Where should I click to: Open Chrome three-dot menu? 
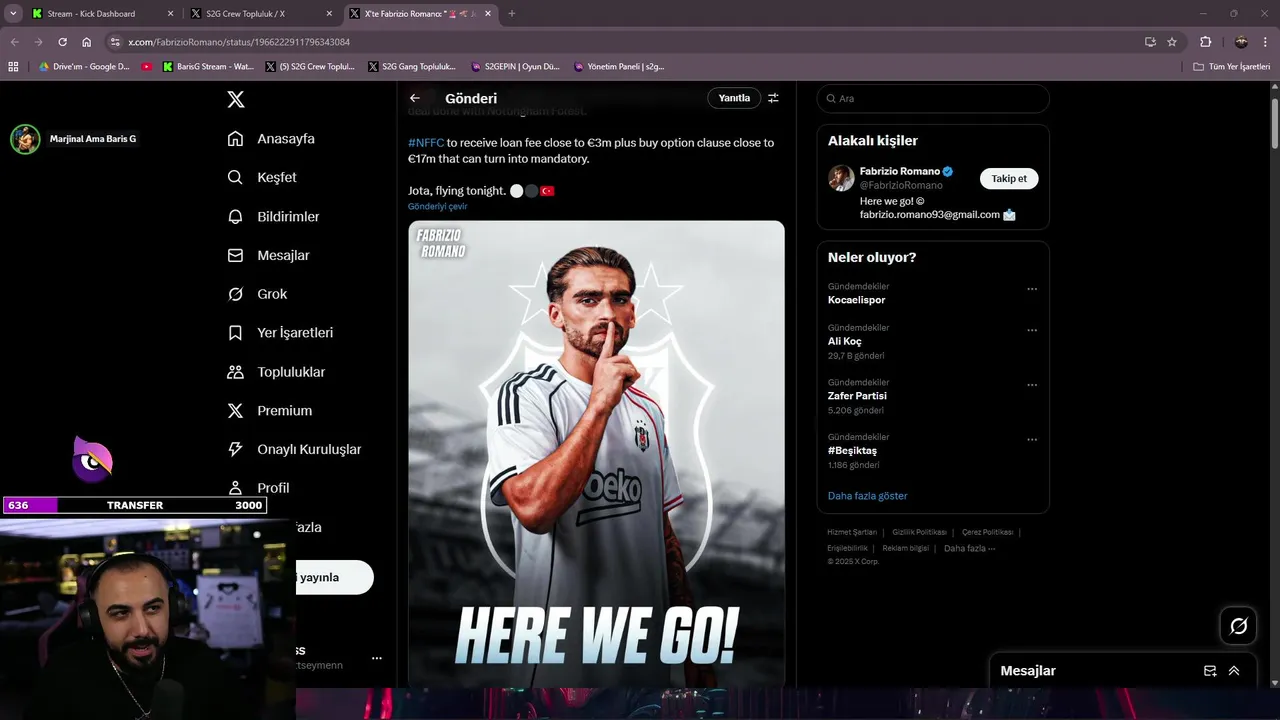1266,42
